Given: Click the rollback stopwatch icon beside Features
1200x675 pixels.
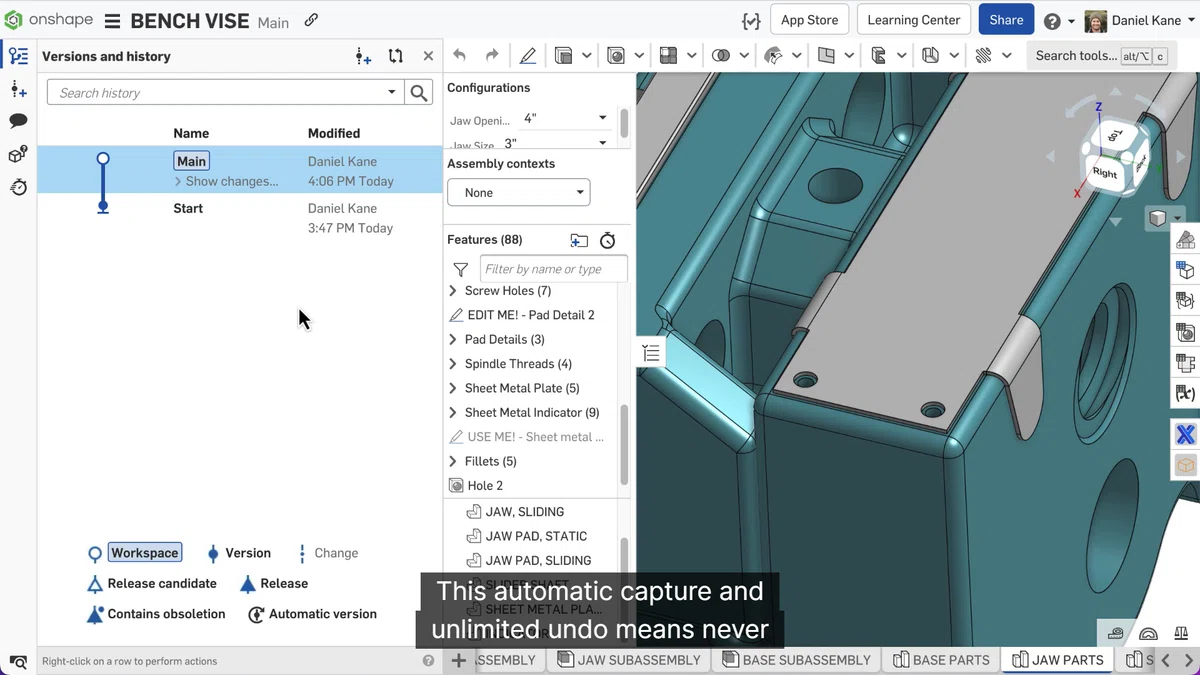Looking at the screenshot, I should (x=607, y=240).
